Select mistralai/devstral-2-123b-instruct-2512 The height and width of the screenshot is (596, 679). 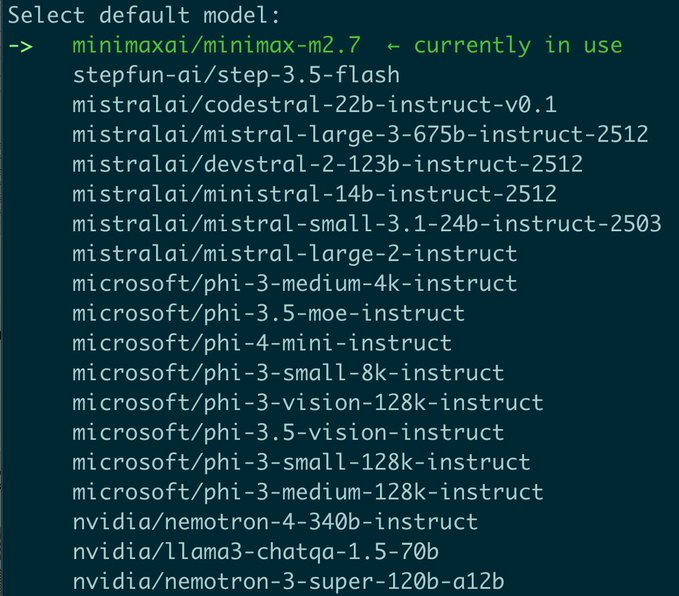coord(327,165)
